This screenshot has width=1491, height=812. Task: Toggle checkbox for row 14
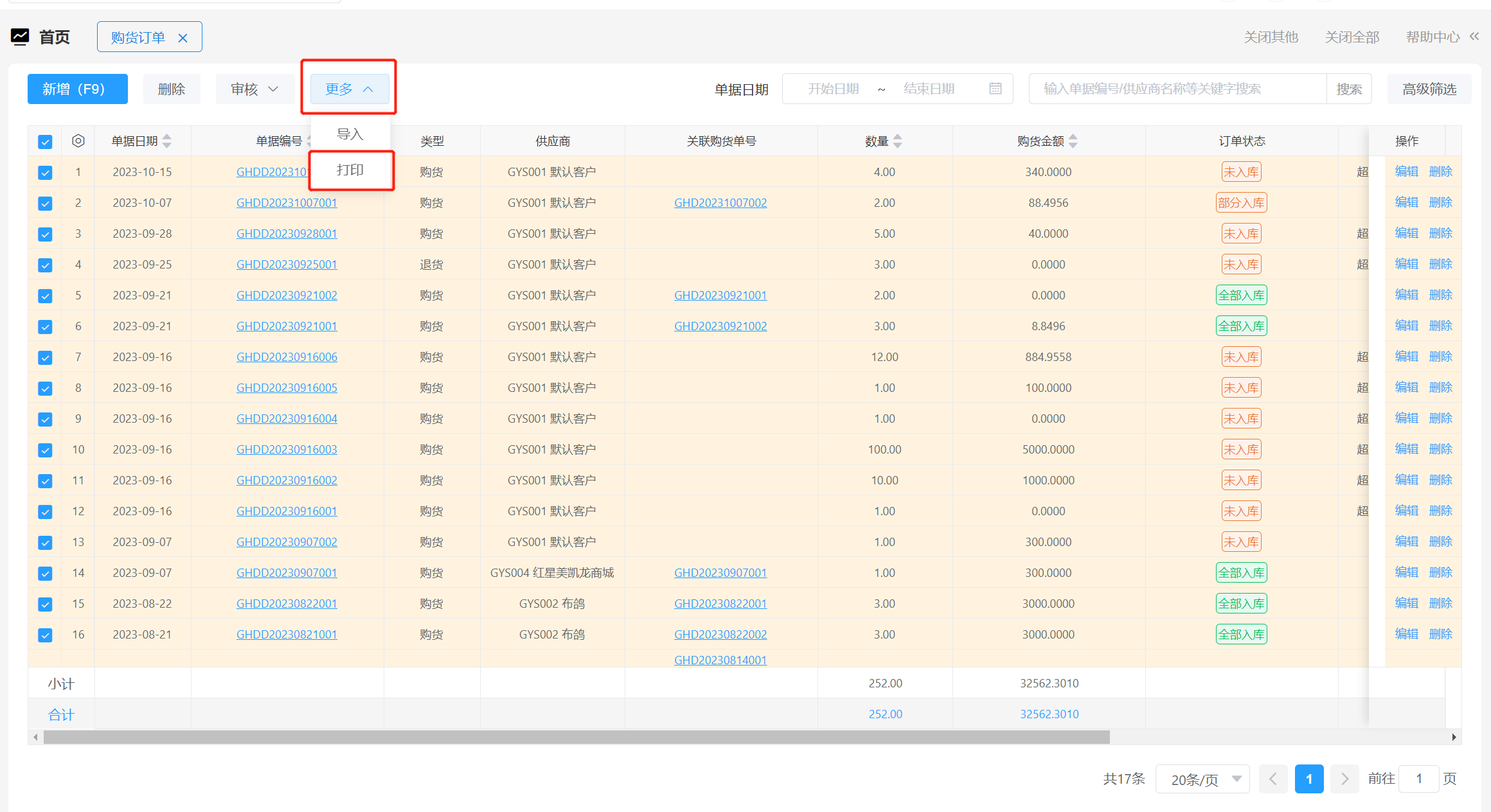[45, 573]
